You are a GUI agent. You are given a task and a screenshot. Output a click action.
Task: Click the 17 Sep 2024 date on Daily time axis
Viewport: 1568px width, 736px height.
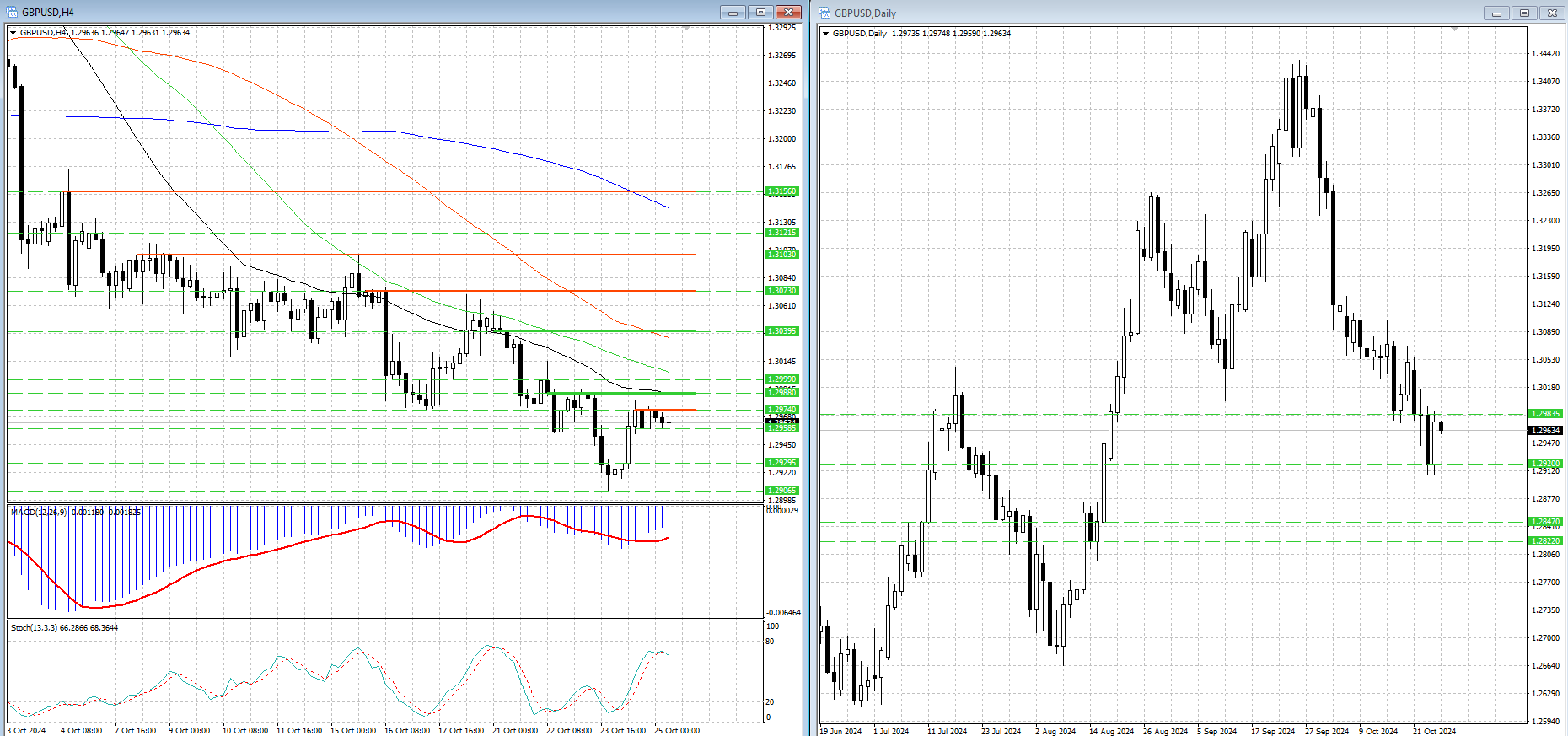pyautogui.click(x=1273, y=732)
